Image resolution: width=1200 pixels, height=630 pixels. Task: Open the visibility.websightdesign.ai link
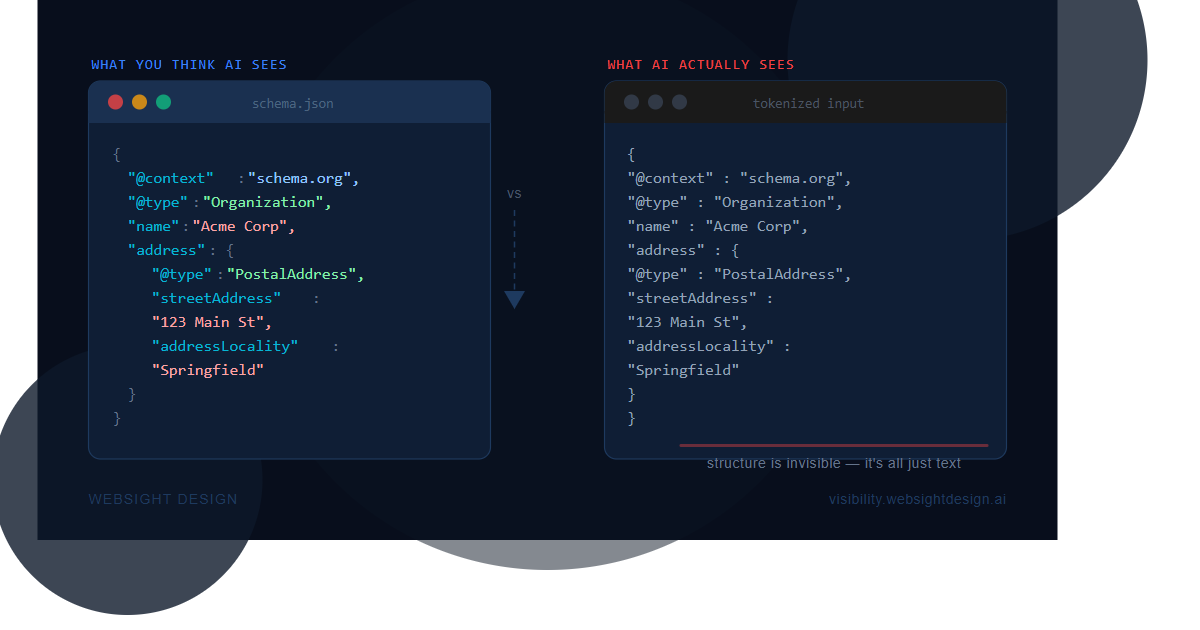coord(917,499)
